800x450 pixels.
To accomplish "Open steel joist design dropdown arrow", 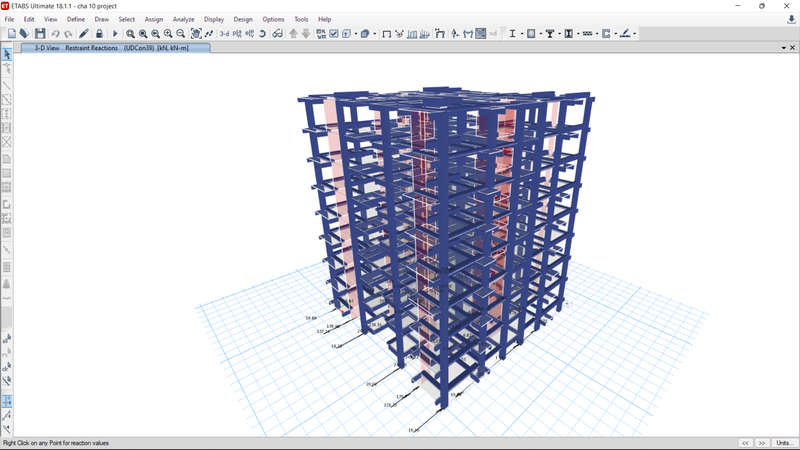I will [x=597, y=34].
